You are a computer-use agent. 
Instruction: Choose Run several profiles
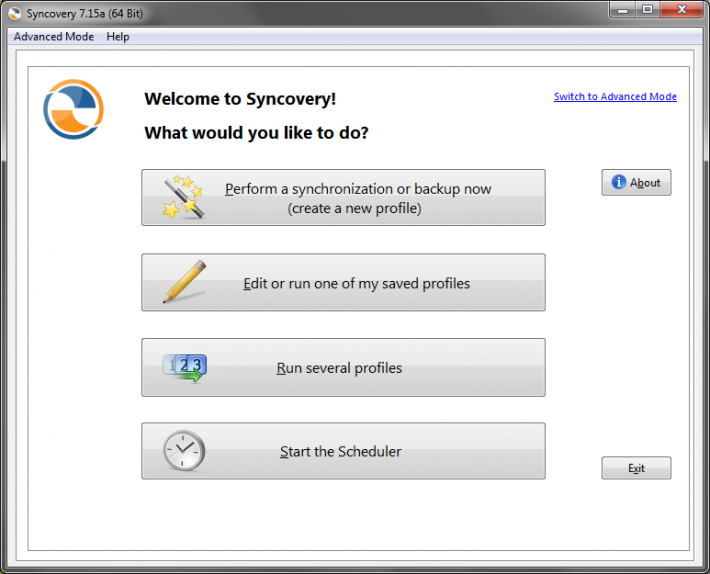coord(343,368)
